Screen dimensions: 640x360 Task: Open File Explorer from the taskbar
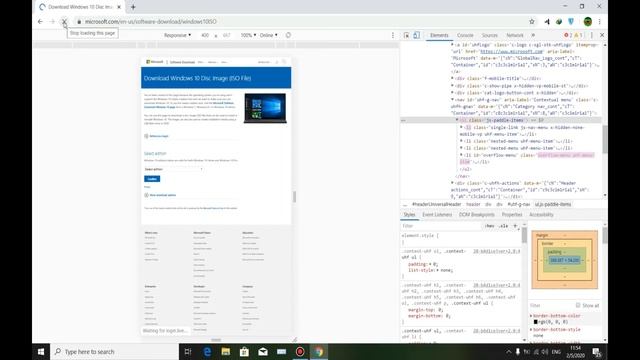pyautogui.click(x=225, y=351)
